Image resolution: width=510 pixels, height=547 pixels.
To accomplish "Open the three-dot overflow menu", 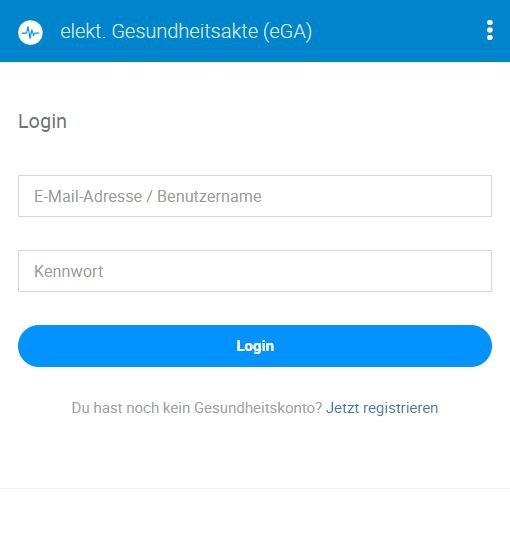I will tap(490, 30).
